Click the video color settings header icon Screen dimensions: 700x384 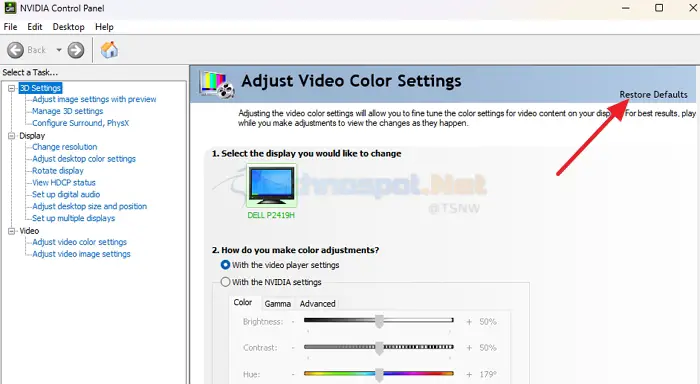[217, 84]
